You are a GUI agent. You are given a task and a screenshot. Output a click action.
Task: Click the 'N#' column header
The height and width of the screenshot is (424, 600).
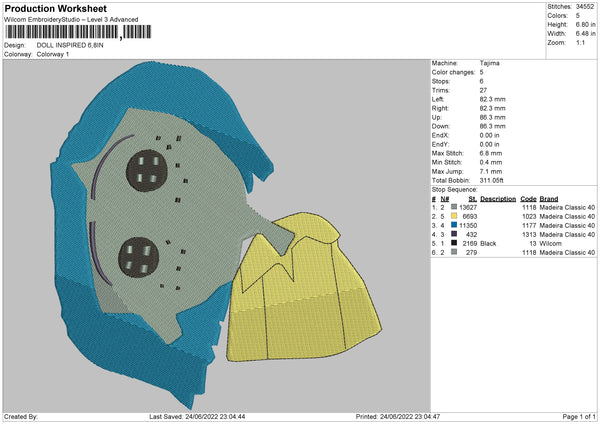[445, 199]
